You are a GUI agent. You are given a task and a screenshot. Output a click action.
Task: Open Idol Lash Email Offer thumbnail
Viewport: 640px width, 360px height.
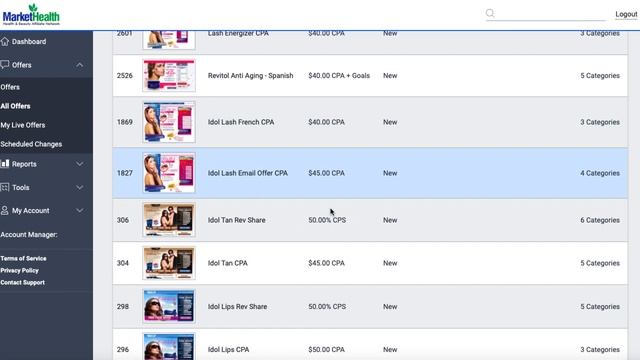169,173
